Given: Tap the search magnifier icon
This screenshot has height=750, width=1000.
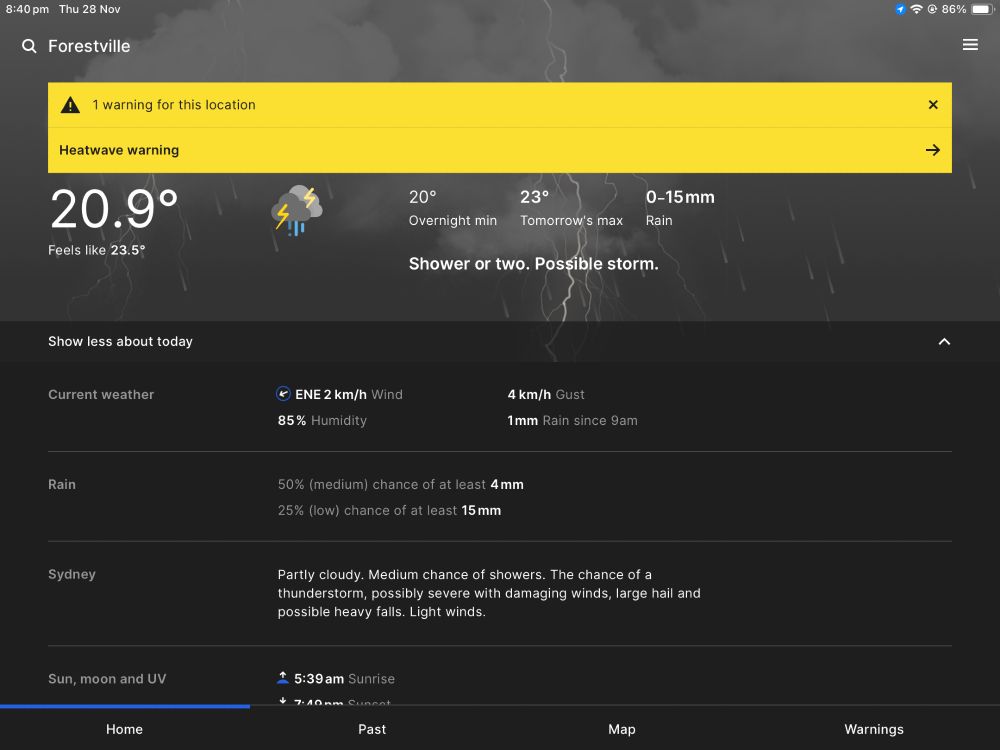Looking at the screenshot, I should point(29,46).
